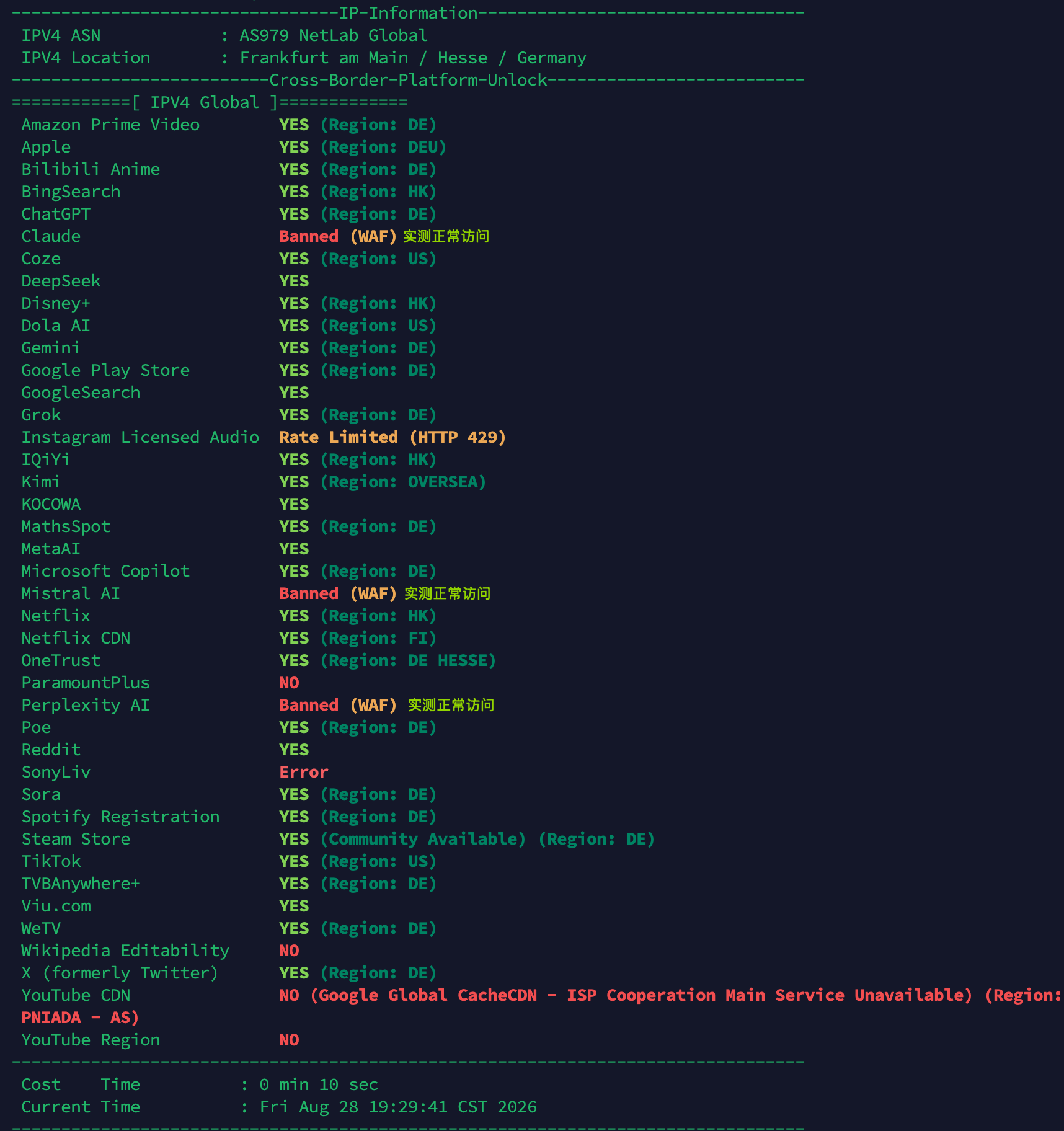Click the 'TVBAnywhere+' service name

coord(81,884)
